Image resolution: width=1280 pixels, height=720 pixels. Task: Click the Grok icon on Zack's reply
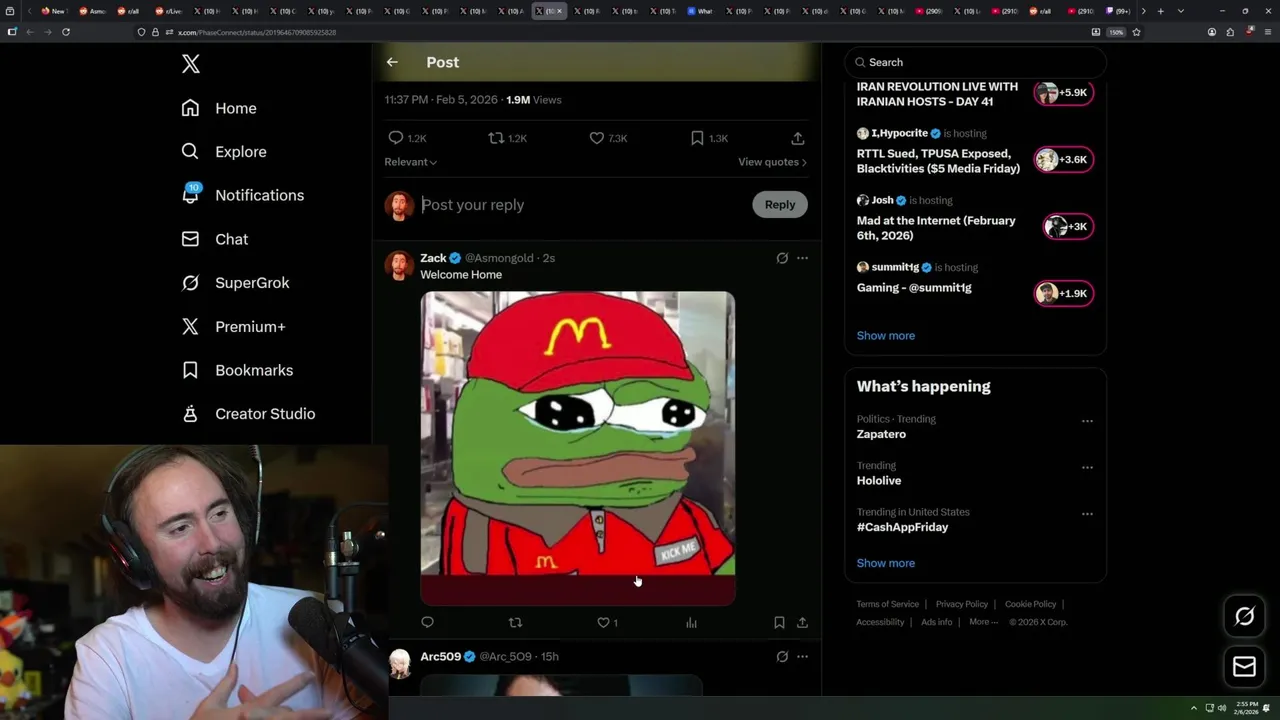tap(782, 258)
